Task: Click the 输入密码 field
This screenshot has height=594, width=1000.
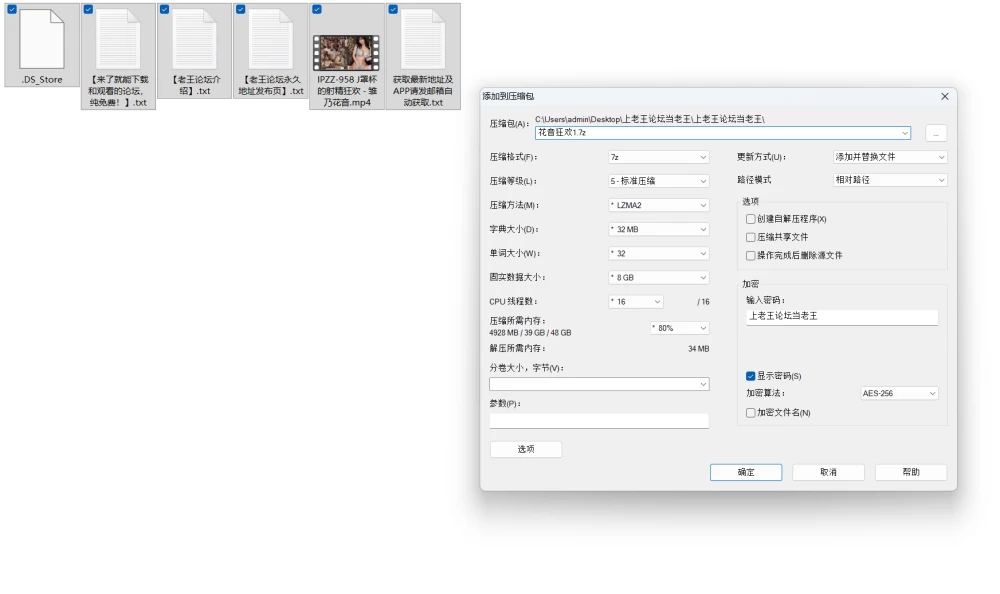Action: [842, 316]
